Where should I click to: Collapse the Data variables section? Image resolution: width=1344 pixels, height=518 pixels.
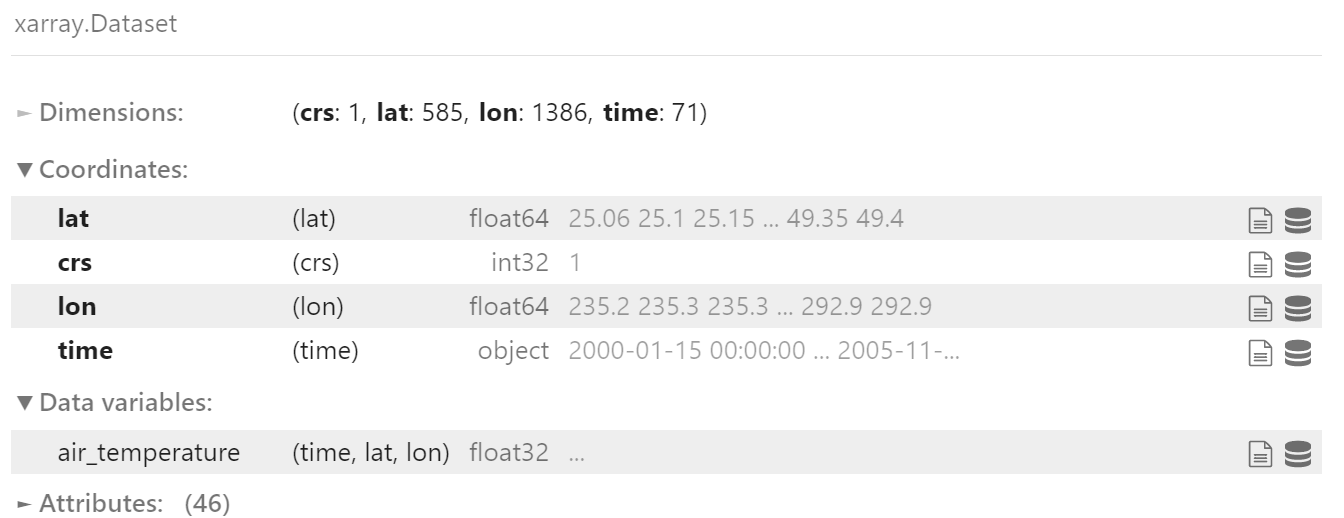tap(114, 403)
